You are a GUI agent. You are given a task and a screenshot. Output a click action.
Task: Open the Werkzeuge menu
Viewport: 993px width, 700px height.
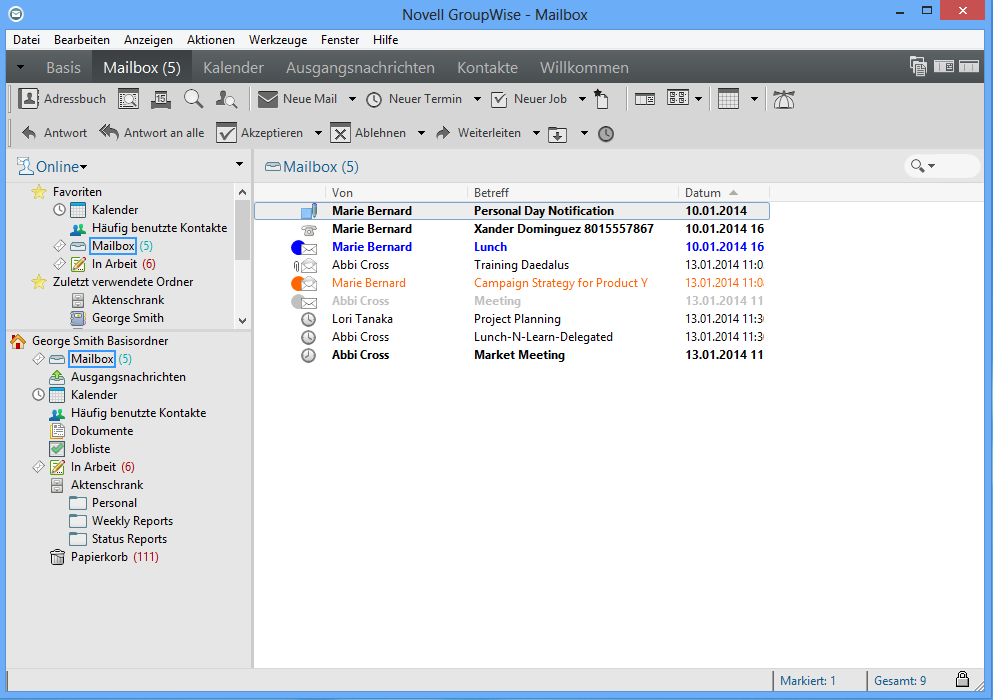(x=278, y=40)
